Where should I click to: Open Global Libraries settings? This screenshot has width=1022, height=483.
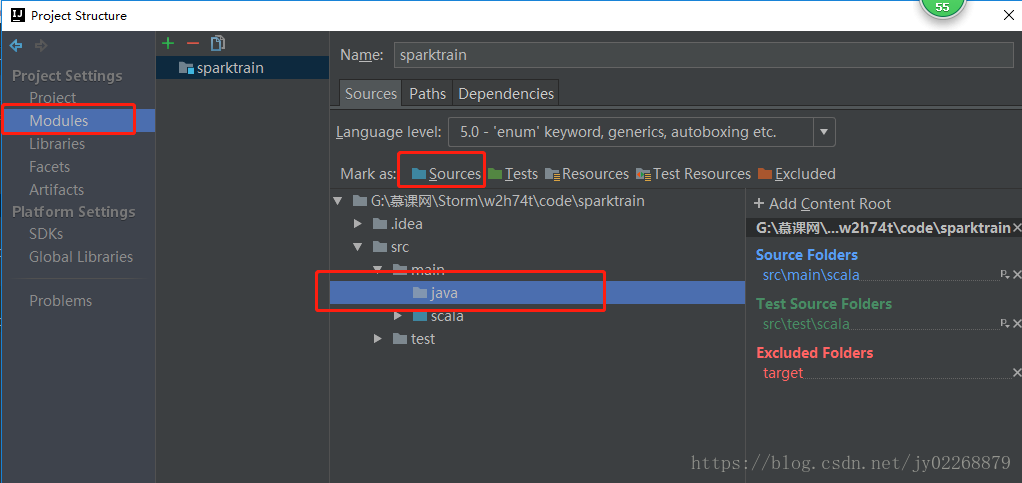(x=81, y=257)
